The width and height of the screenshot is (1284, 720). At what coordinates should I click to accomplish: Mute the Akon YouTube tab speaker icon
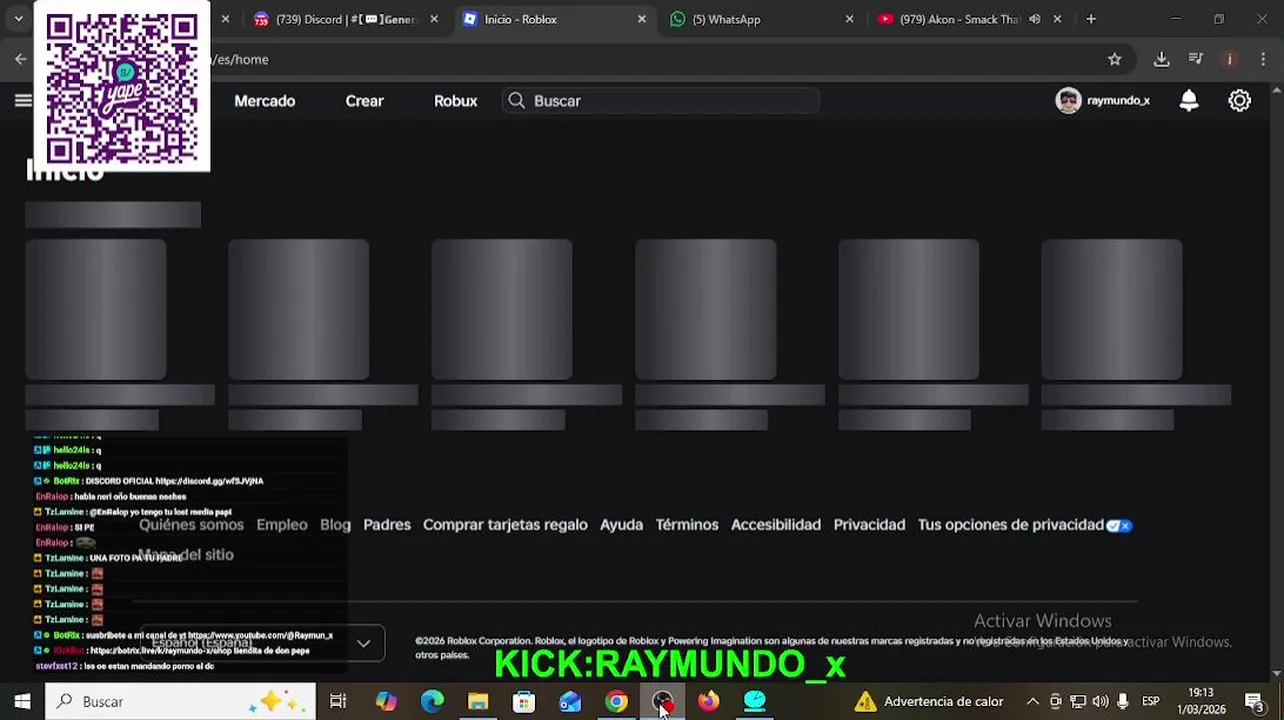(1034, 19)
